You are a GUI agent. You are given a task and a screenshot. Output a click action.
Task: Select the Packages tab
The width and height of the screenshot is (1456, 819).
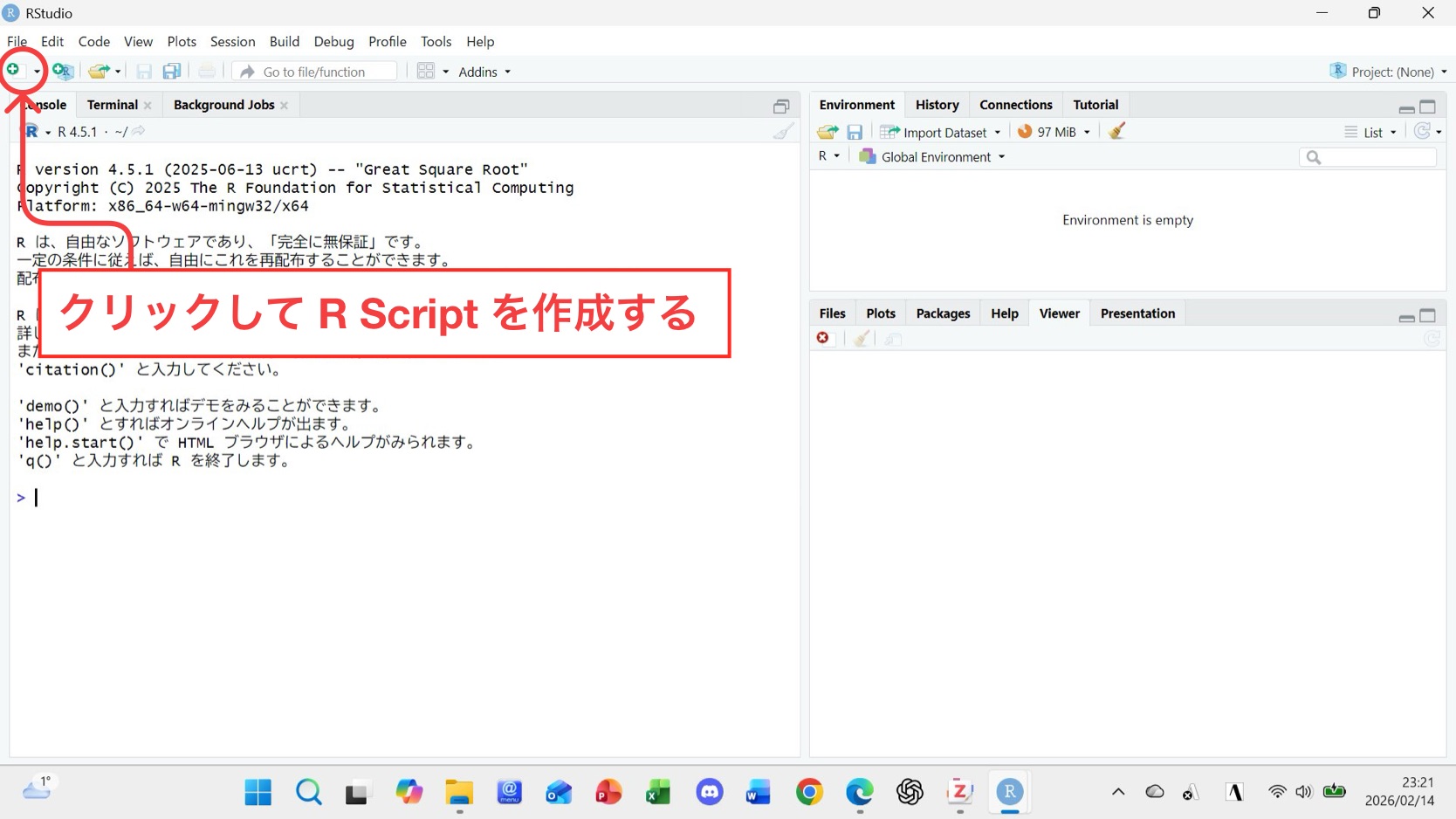[943, 313]
